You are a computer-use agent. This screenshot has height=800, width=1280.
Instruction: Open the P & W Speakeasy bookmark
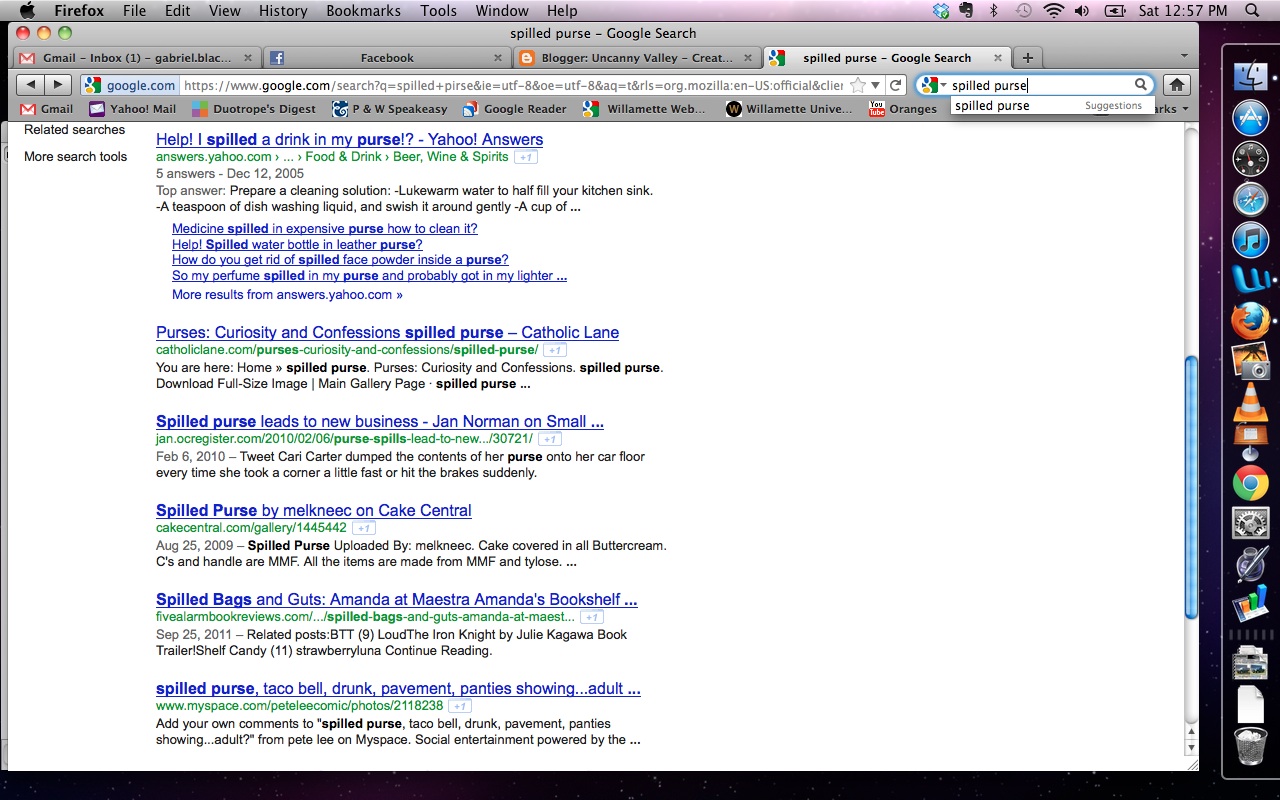pos(390,109)
